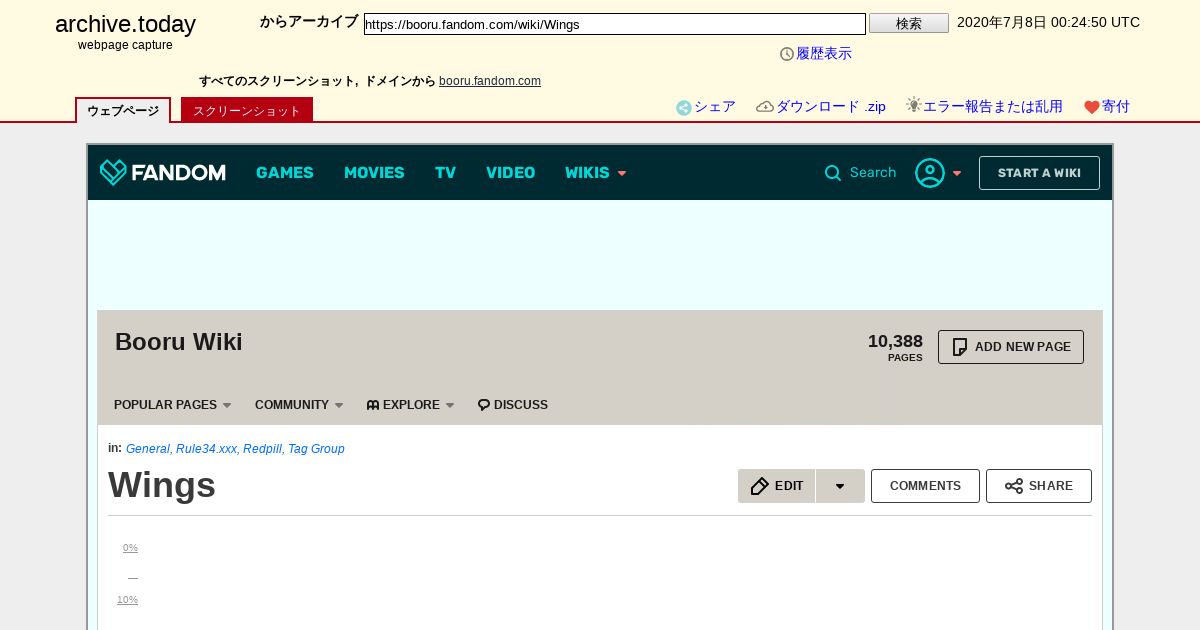Viewport: 1200px width, 630px height.
Task: Click the 10,388 pages count
Action: pos(895,342)
